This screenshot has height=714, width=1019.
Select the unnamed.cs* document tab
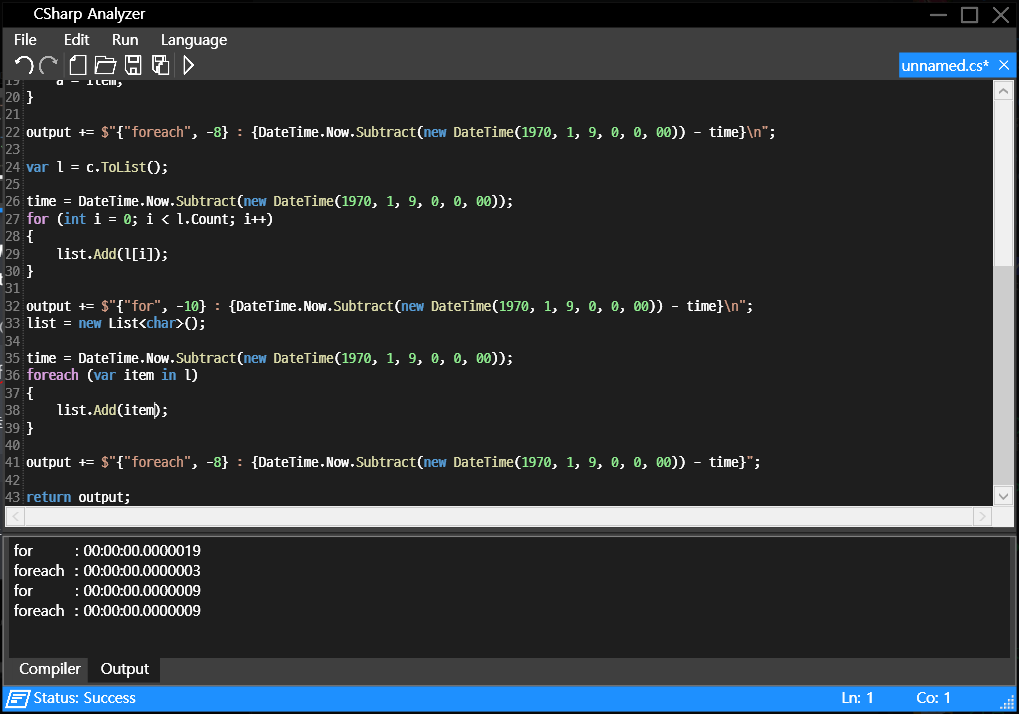click(945, 66)
